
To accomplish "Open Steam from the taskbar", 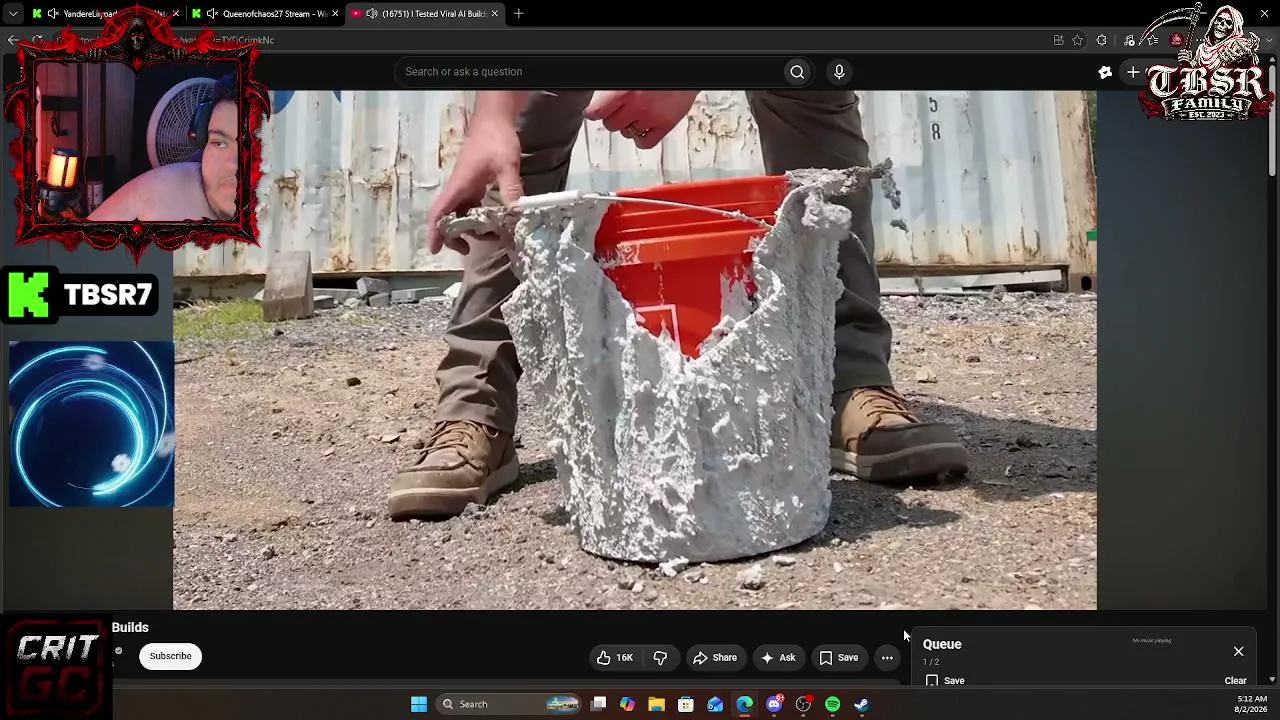I will point(862,704).
